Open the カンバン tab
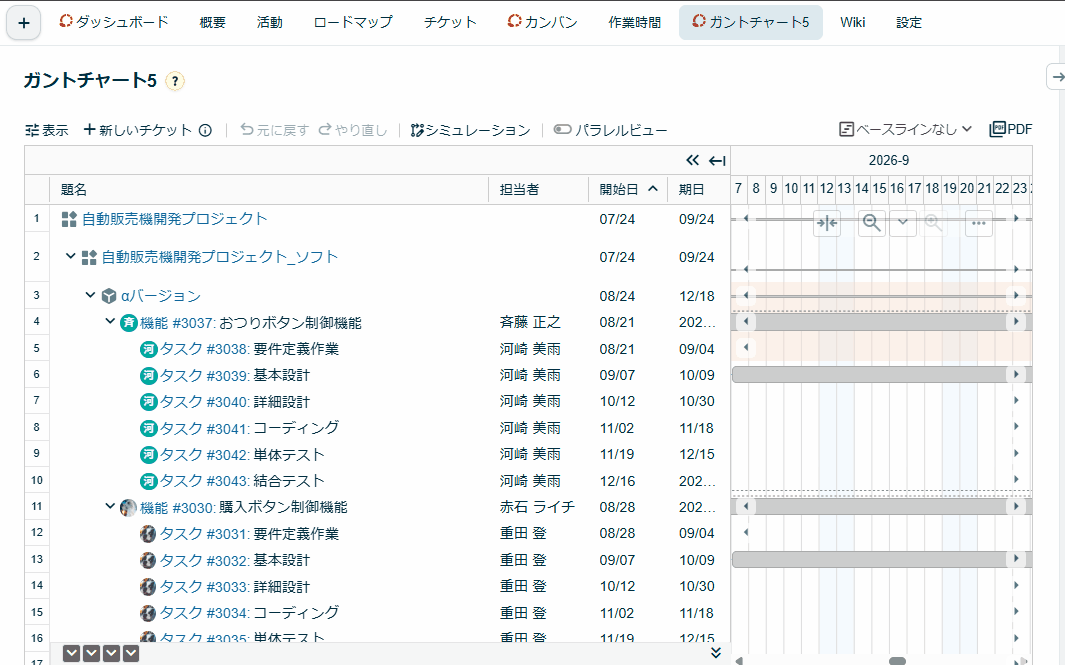Viewport: 1065px width, 665px height. (542, 22)
